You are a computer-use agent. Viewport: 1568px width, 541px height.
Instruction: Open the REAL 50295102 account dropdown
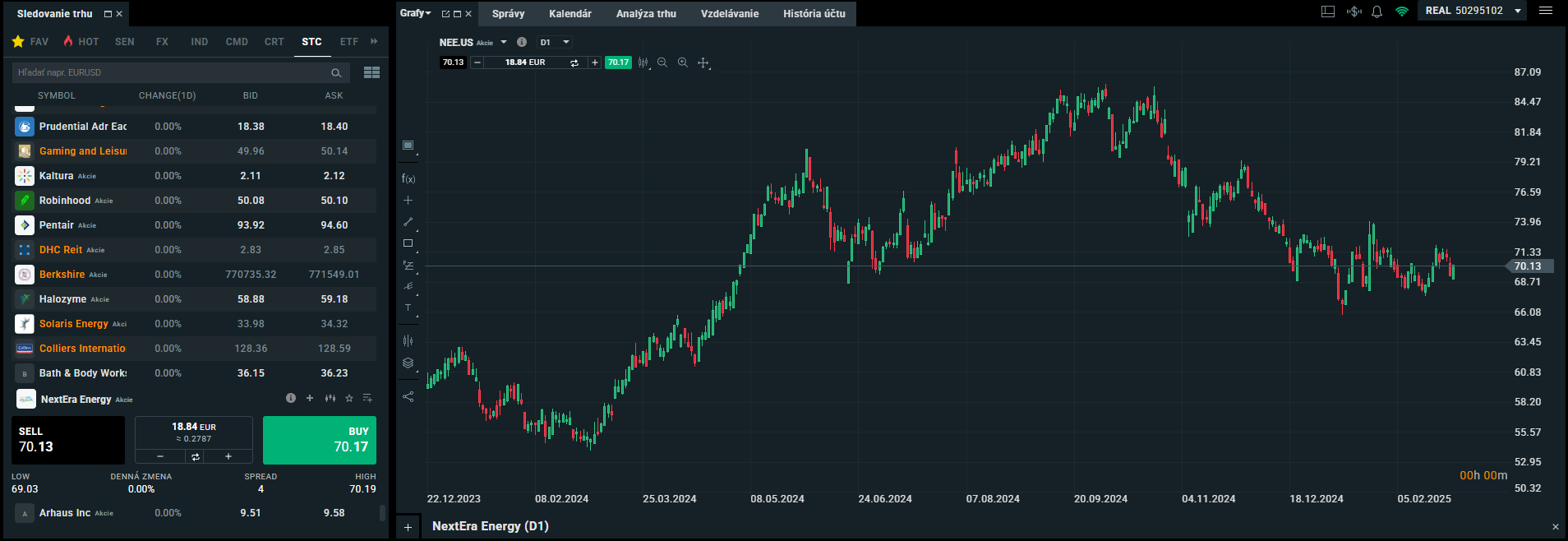point(1518,11)
